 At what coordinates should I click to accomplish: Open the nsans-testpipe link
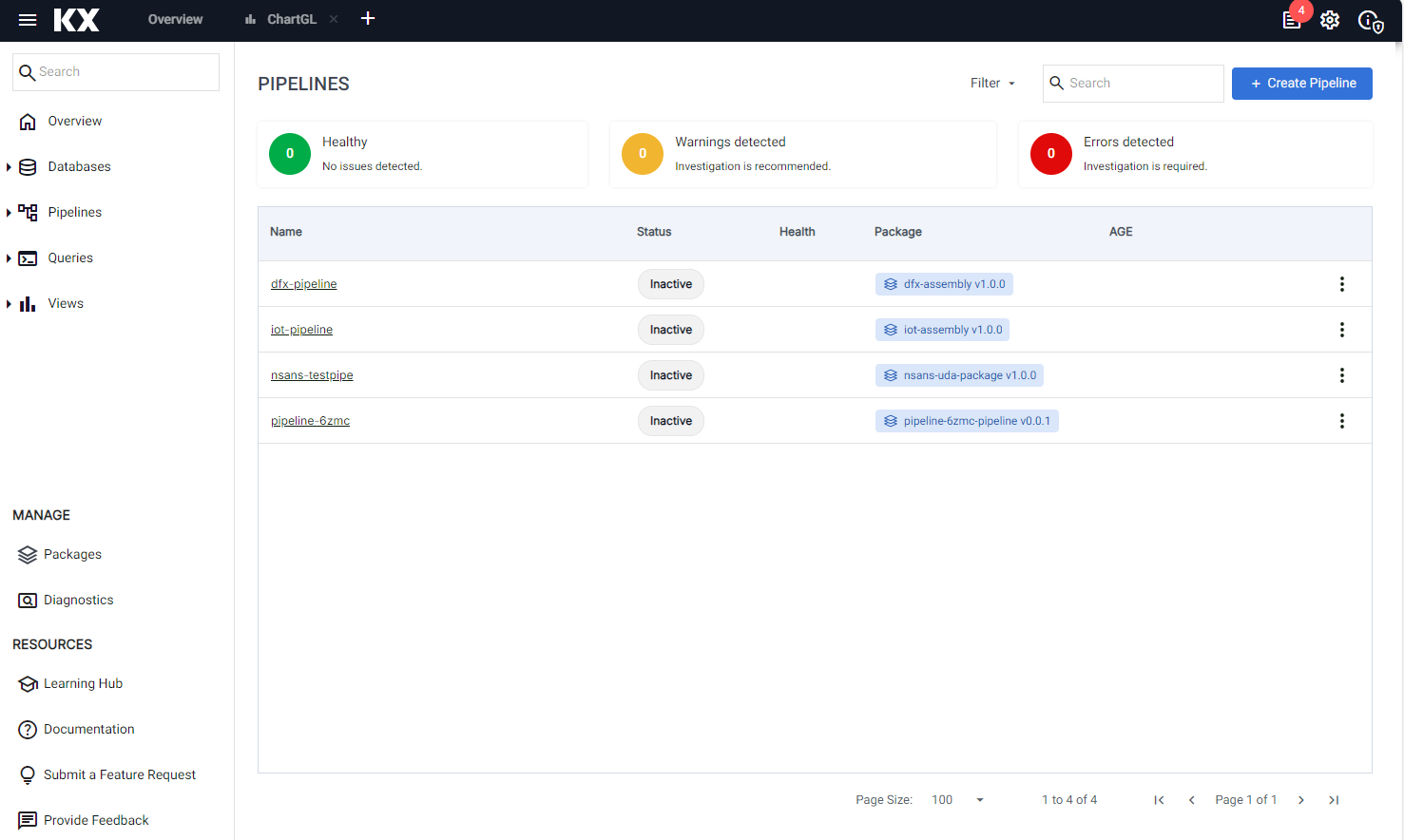click(312, 375)
